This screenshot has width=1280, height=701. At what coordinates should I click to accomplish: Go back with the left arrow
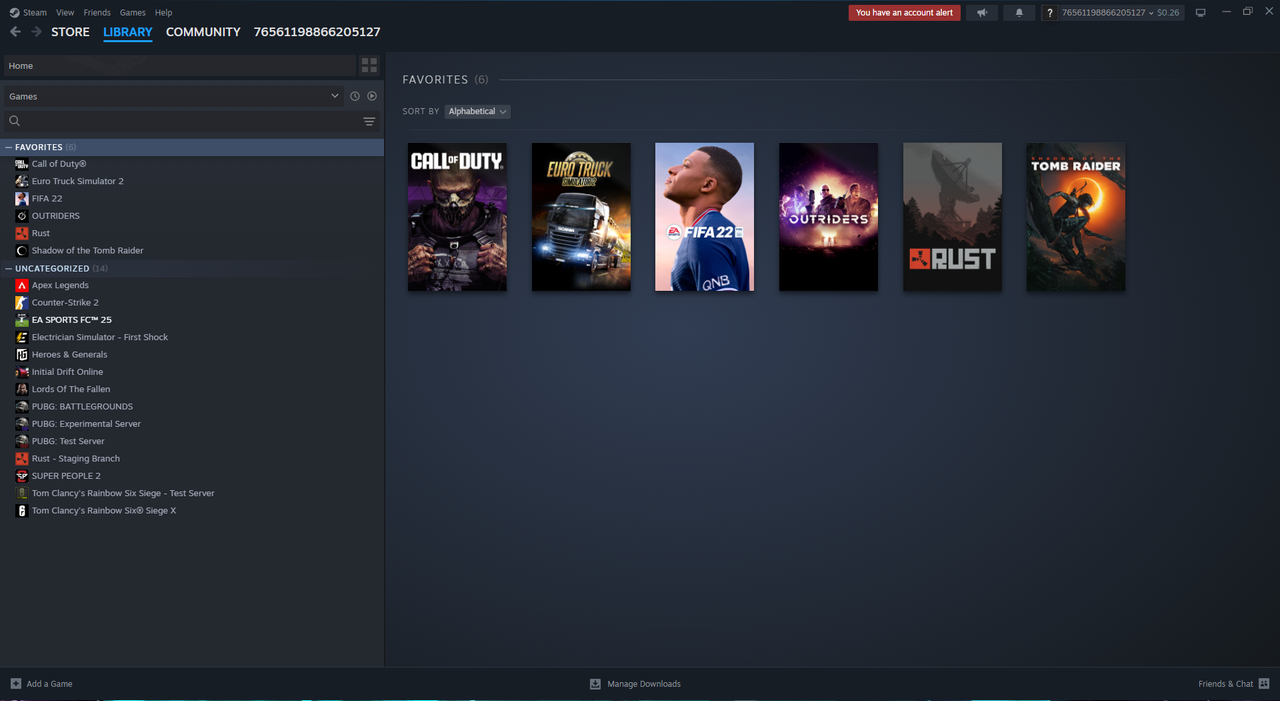[15, 32]
